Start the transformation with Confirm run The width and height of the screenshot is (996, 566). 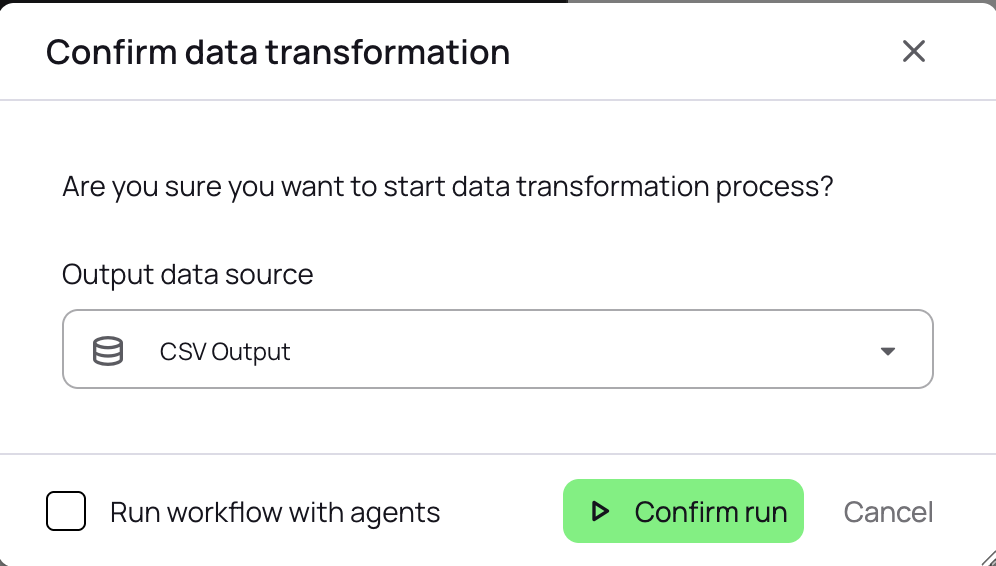pyautogui.click(x=683, y=512)
